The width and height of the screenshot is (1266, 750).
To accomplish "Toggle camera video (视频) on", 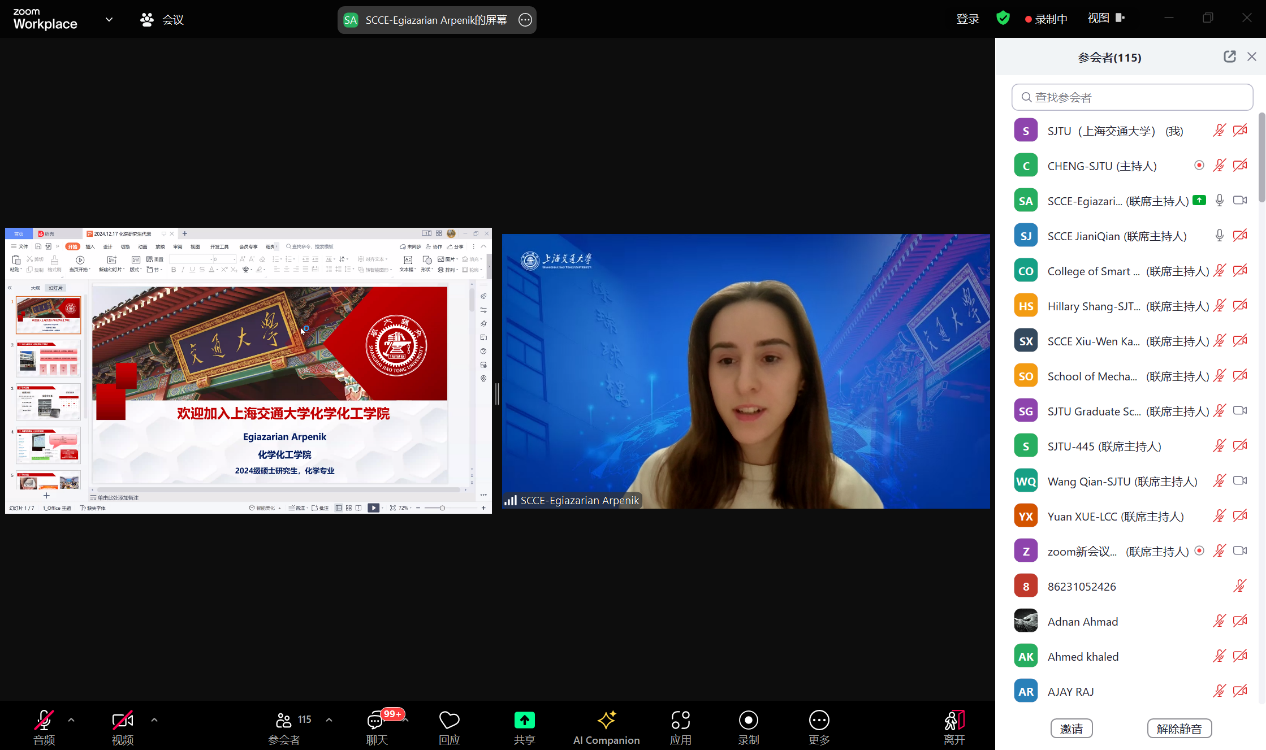I will click(122, 721).
